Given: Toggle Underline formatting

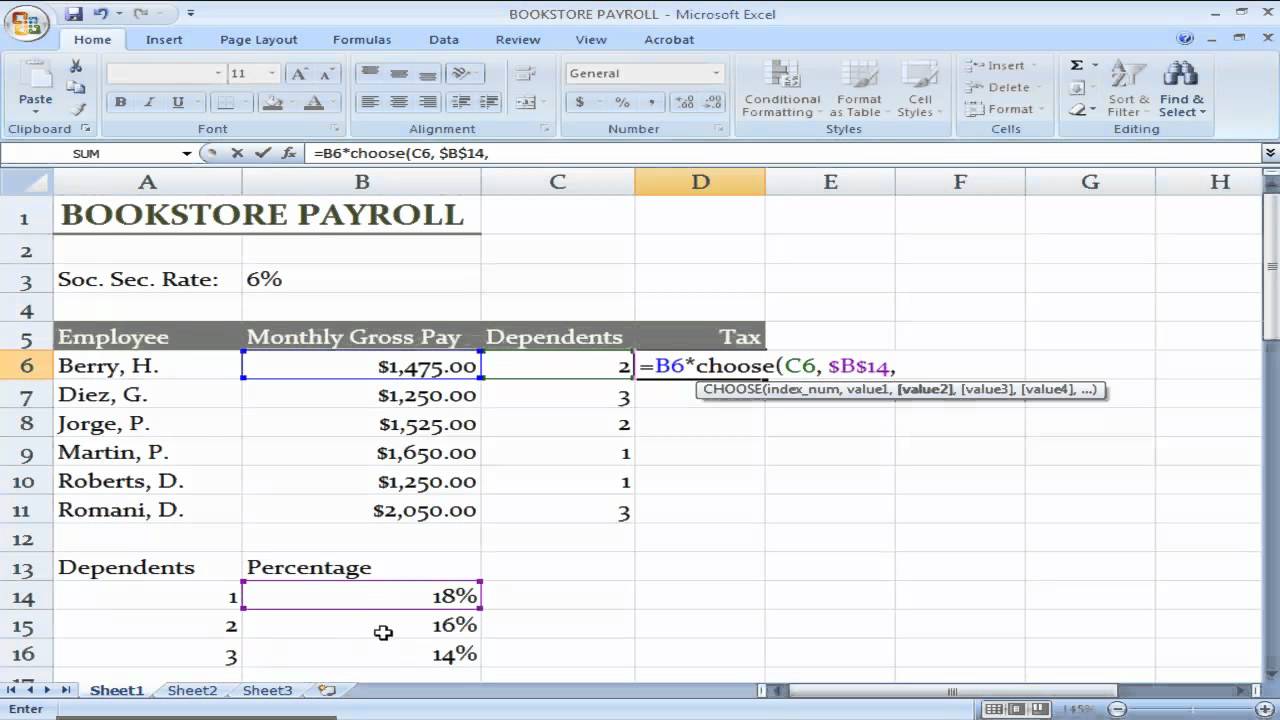Looking at the screenshot, I should 178,102.
